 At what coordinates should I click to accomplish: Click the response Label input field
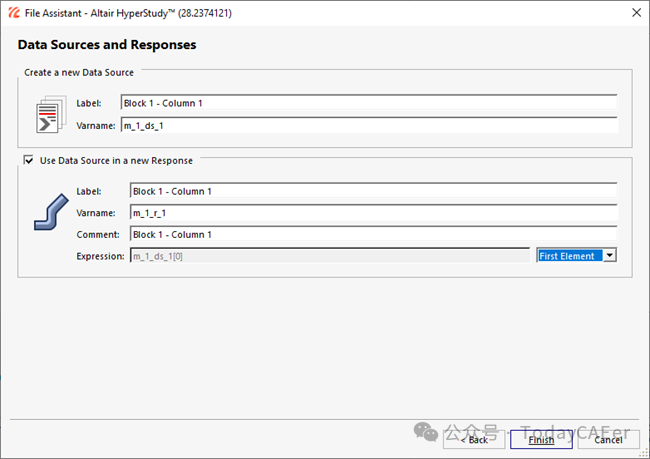pyautogui.click(x=372, y=191)
